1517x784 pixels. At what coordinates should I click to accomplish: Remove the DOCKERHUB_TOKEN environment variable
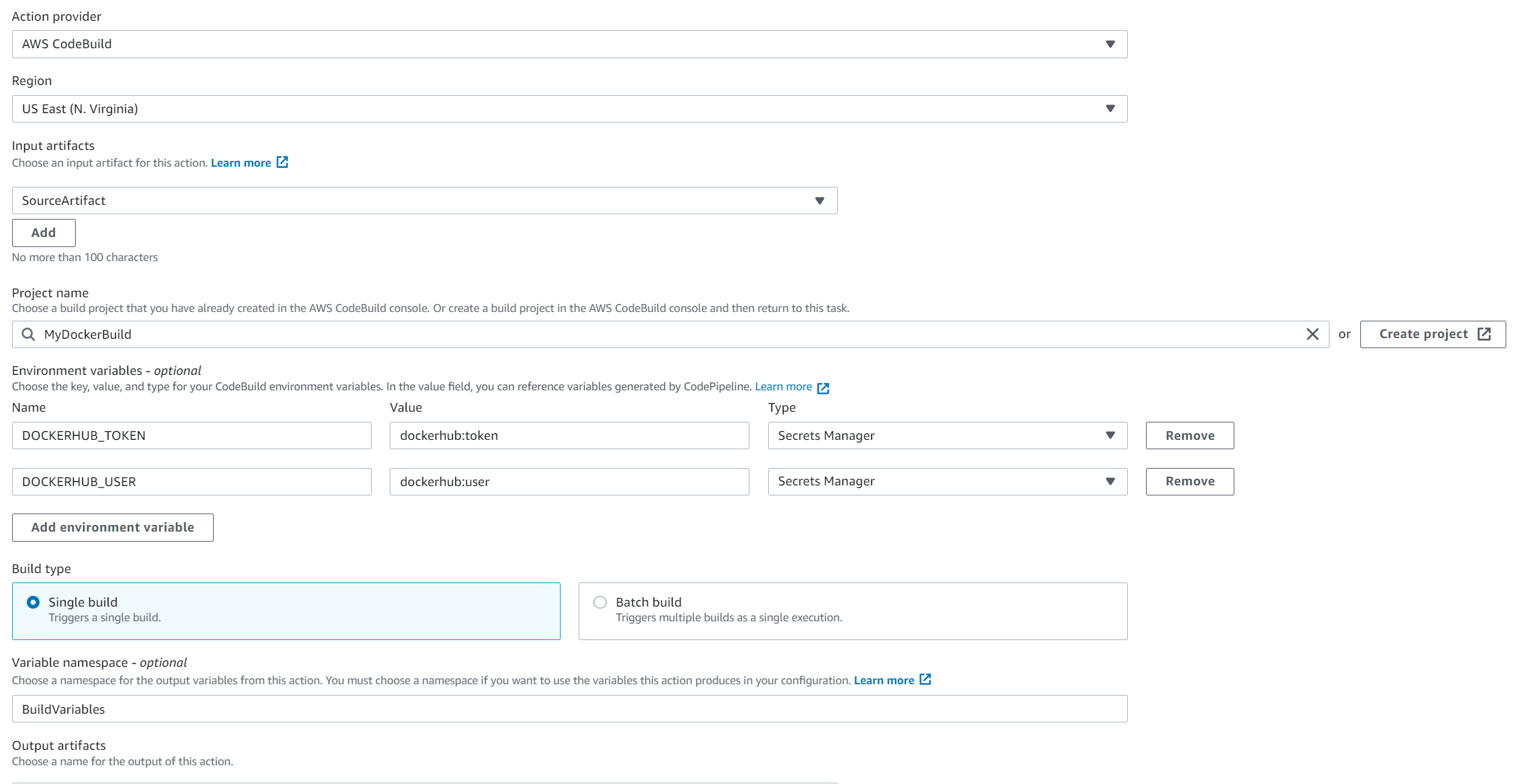click(x=1189, y=435)
